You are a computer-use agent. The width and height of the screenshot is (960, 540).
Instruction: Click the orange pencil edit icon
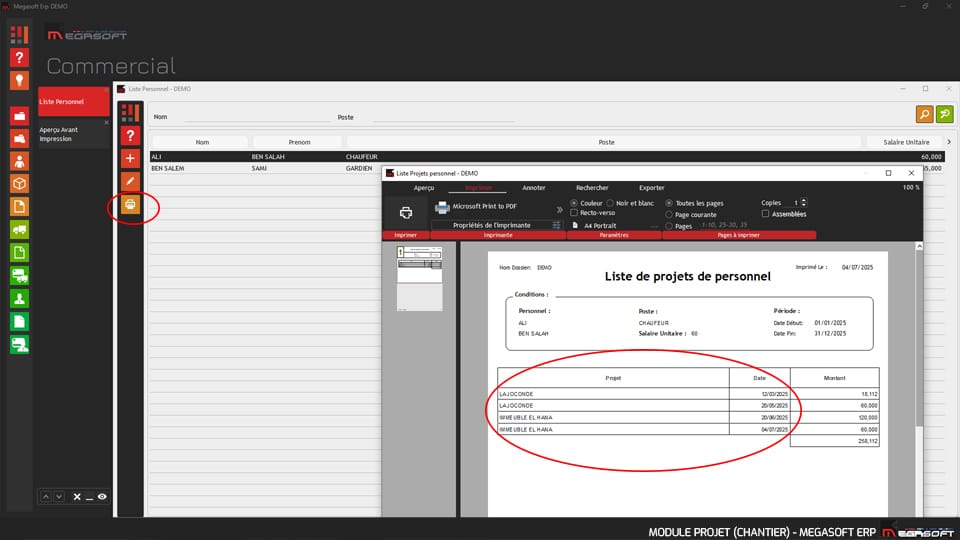click(x=129, y=182)
